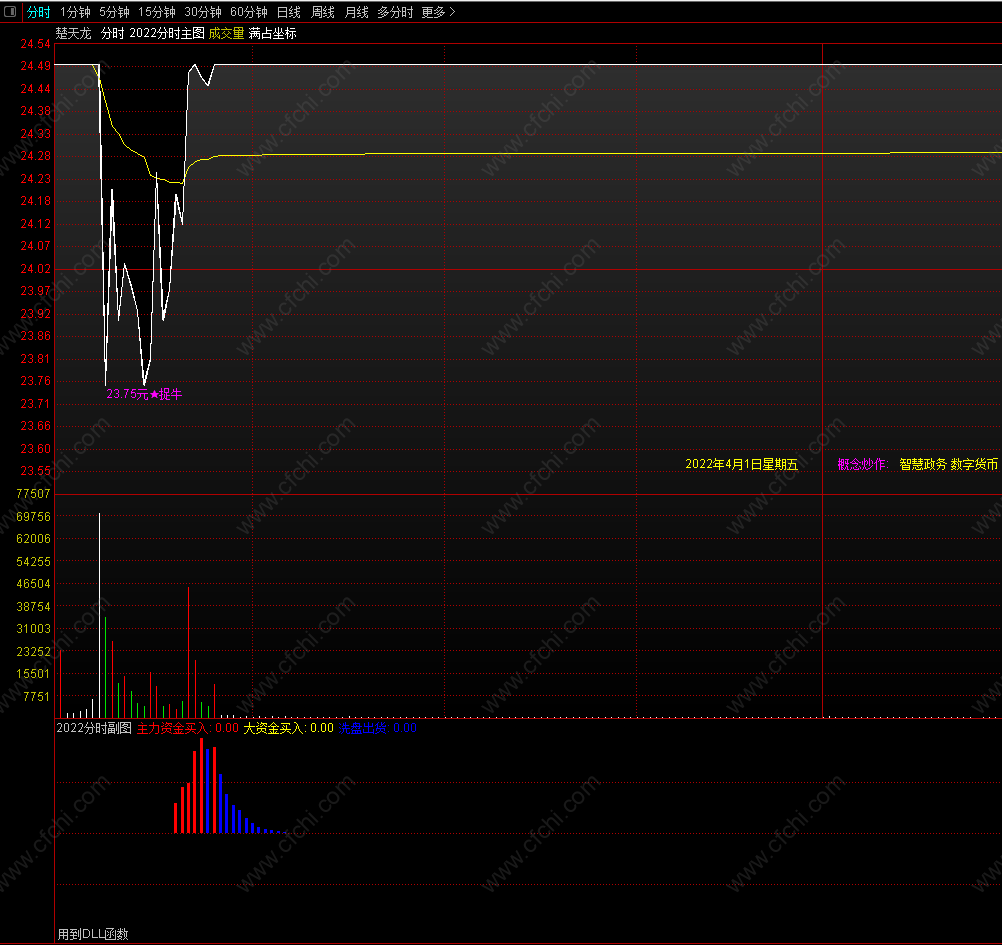This screenshot has height=945, width=1002.
Task: Open the 月线 monthly chart tab
Action: pos(357,12)
